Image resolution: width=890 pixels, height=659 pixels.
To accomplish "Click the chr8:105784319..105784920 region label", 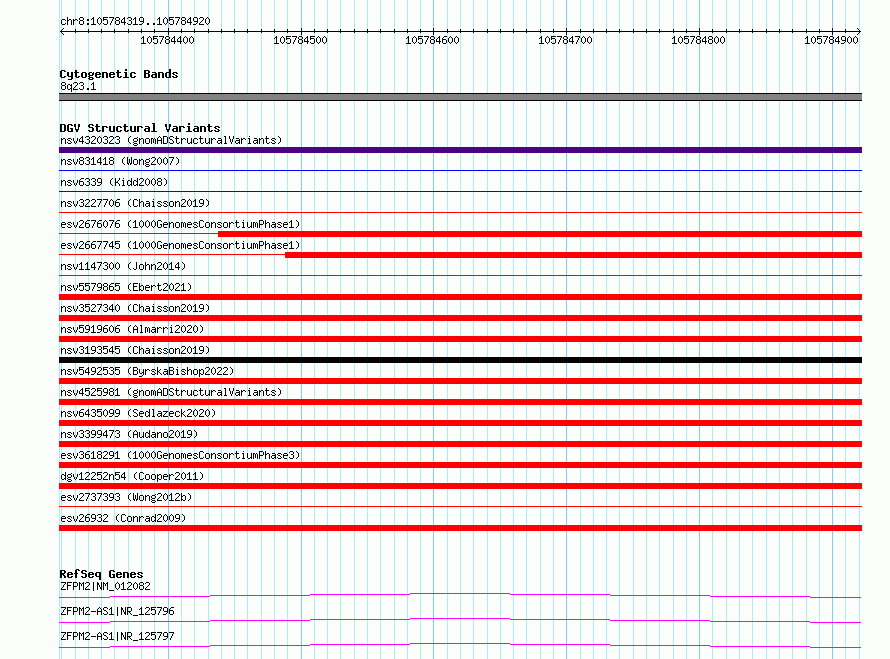I will pyautogui.click(x=135, y=21).
